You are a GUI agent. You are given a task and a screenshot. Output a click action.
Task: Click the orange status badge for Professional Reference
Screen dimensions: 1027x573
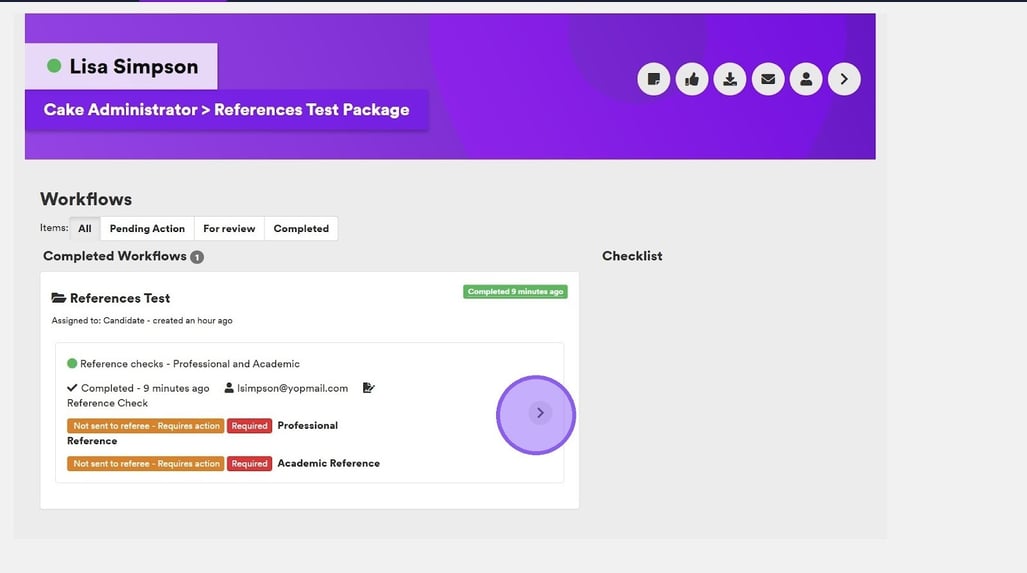(146, 426)
